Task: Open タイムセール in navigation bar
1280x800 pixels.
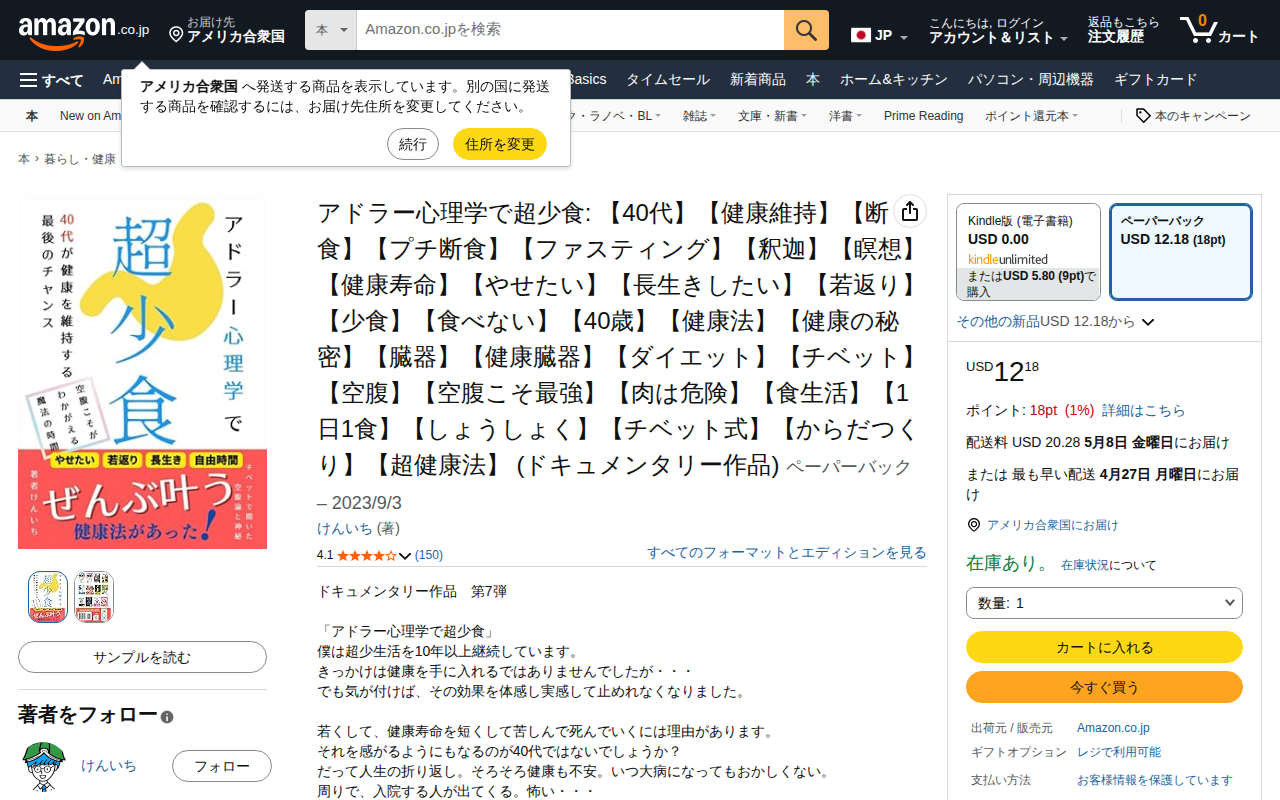Action: pos(668,80)
